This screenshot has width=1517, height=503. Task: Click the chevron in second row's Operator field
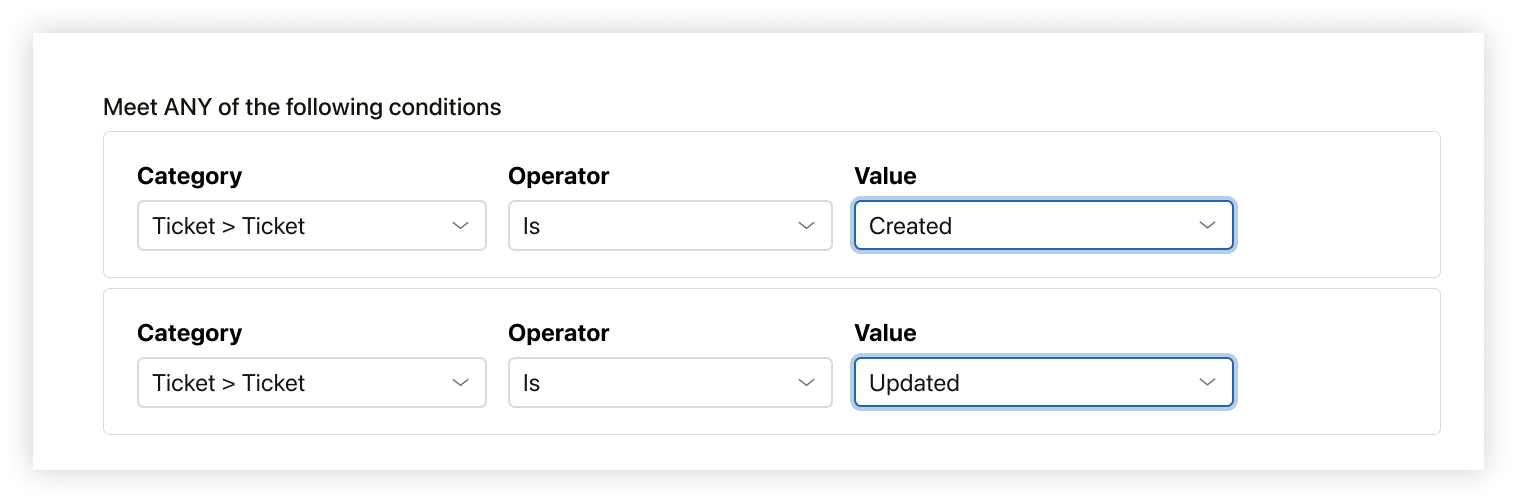click(x=806, y=383)
